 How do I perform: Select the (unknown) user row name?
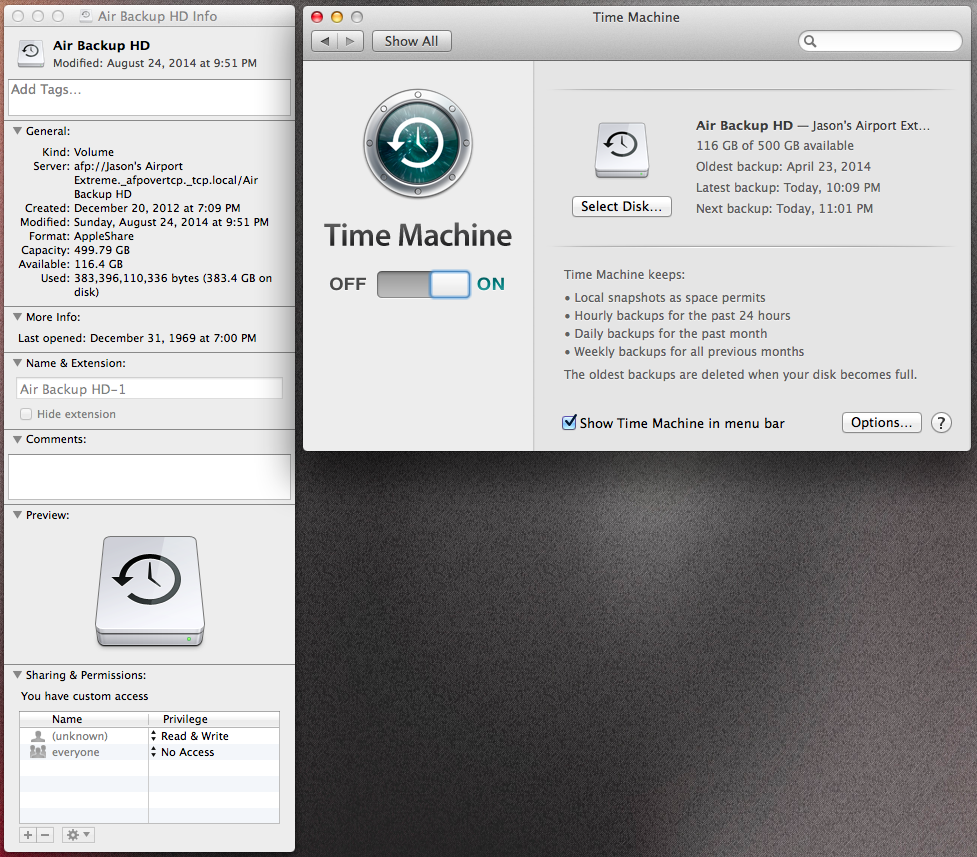tap(80, 736)
